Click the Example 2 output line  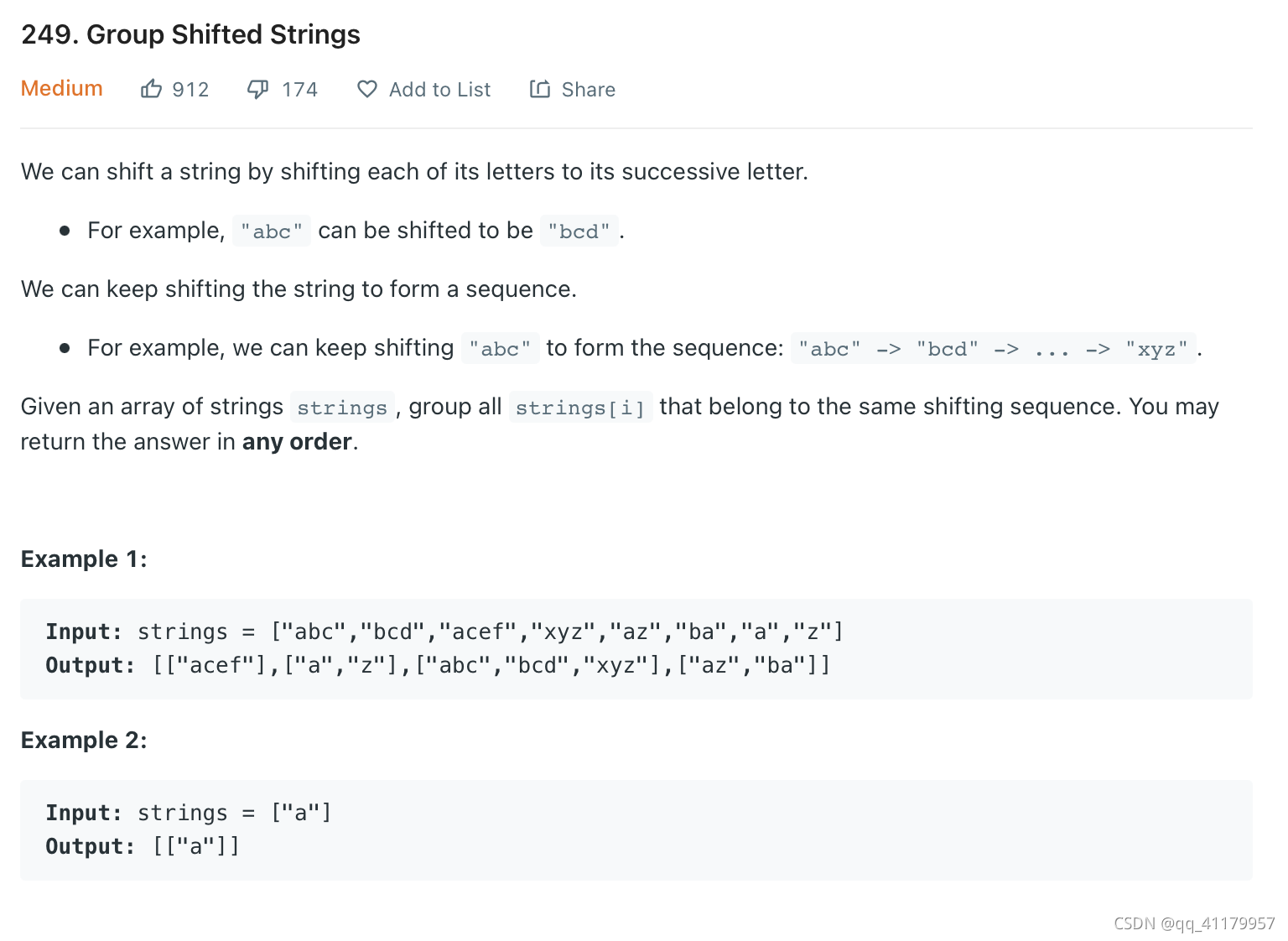pos(143,846)
